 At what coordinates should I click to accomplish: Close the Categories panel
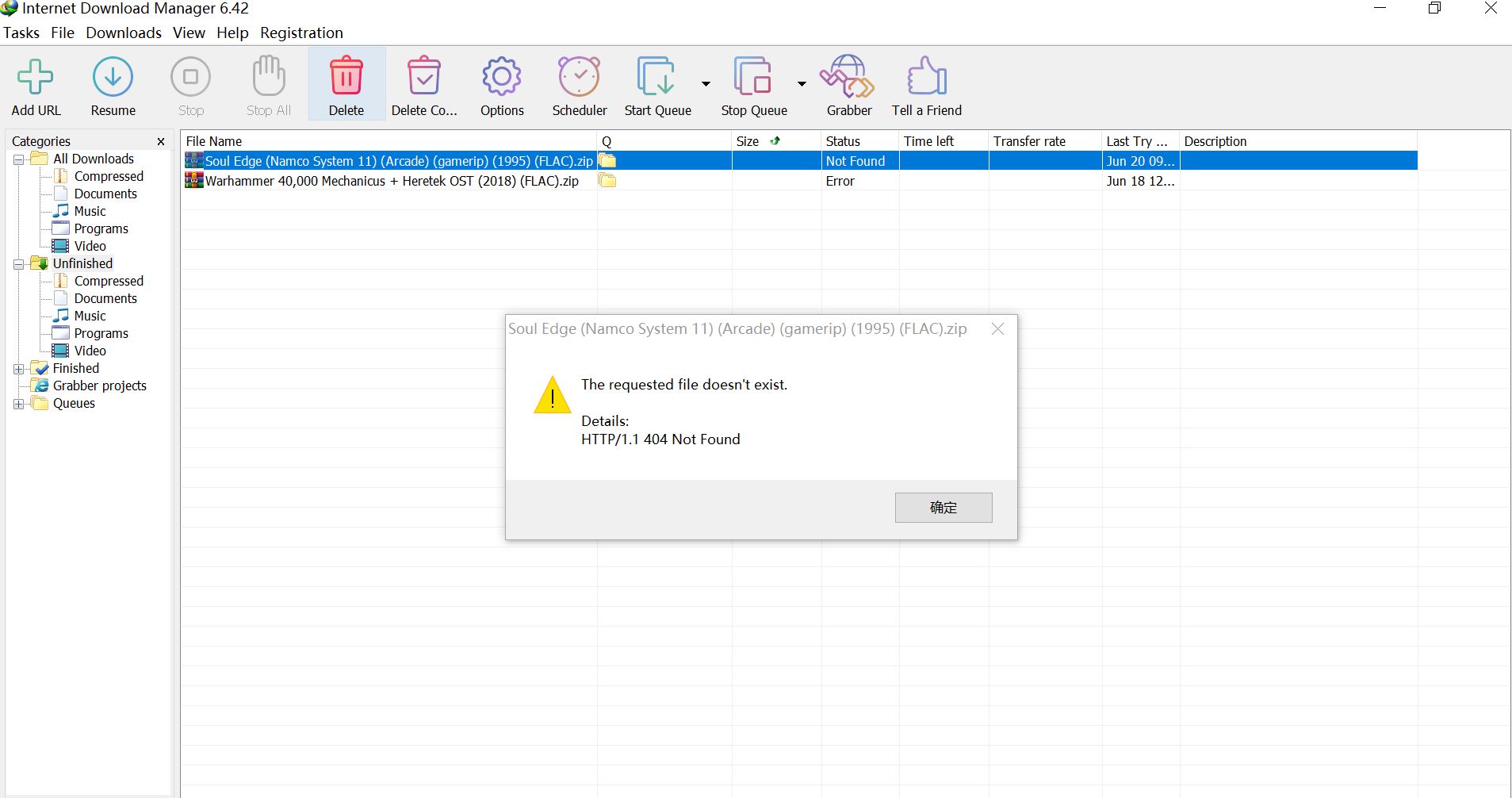click(x=161, y=141)
